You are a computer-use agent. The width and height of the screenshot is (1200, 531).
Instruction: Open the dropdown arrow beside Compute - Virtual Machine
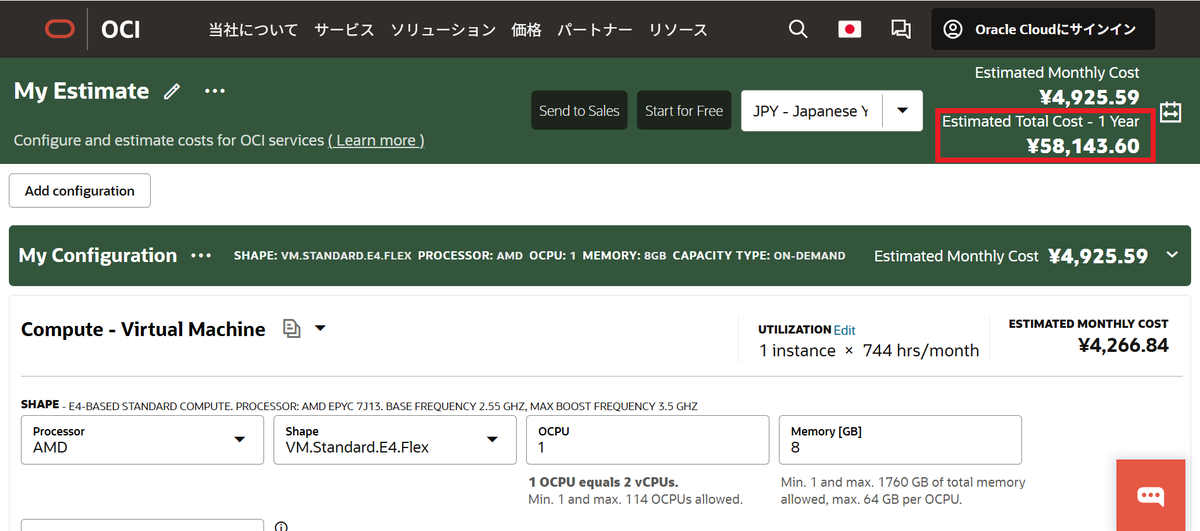[x=320, y=328]
